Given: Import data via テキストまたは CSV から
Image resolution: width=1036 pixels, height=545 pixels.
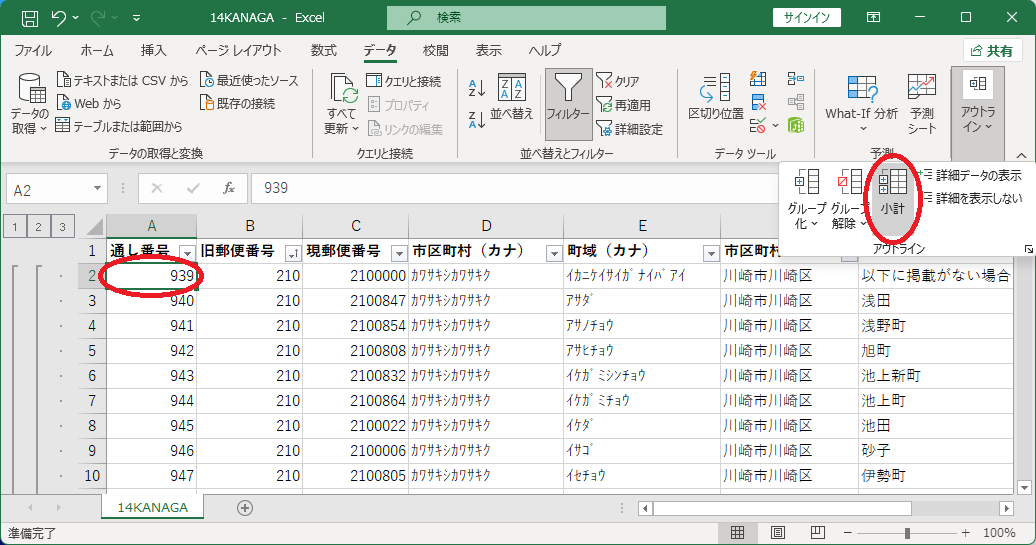Looking at the screenshot, I should click(123, 80).
